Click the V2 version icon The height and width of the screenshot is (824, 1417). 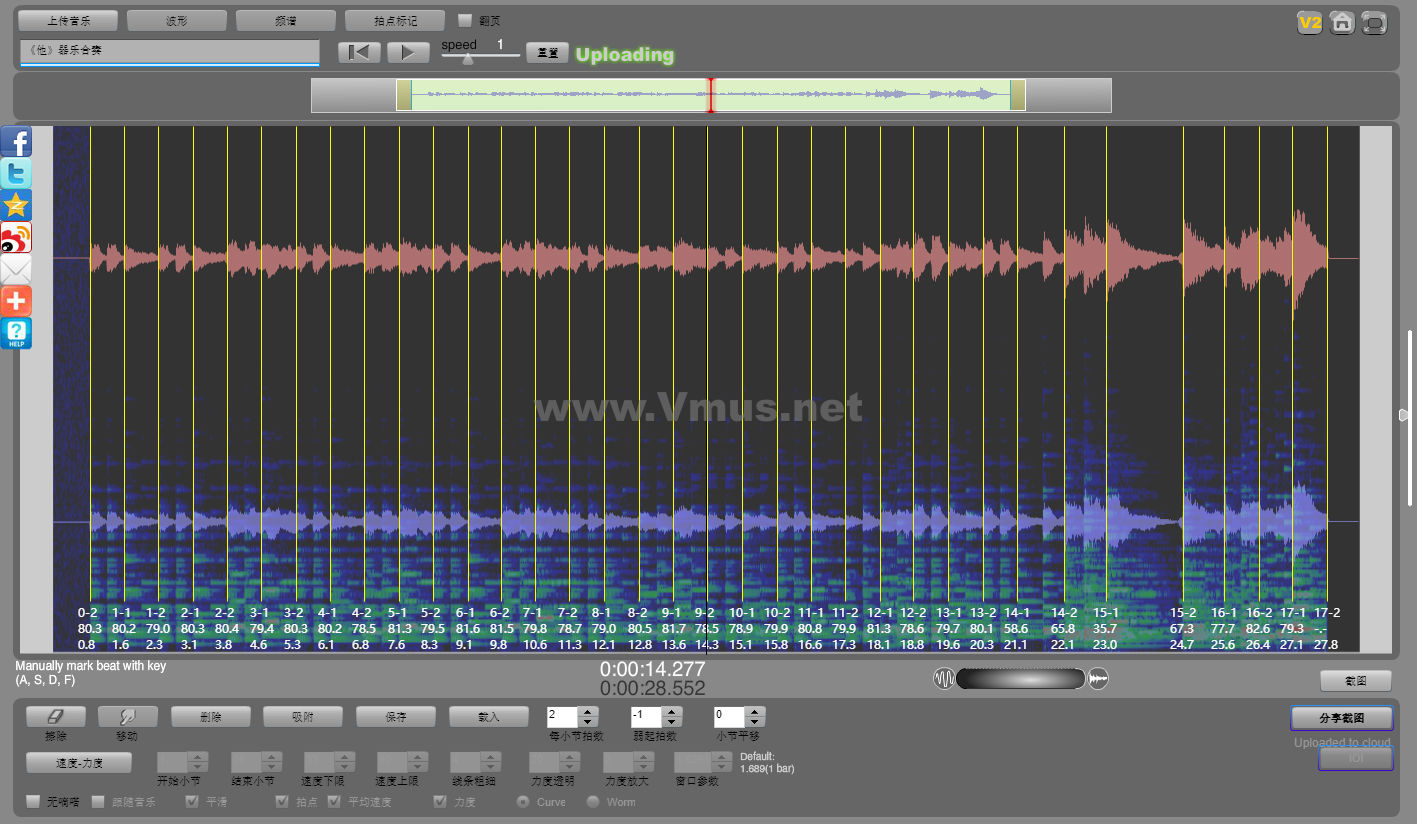(1309, 23)
